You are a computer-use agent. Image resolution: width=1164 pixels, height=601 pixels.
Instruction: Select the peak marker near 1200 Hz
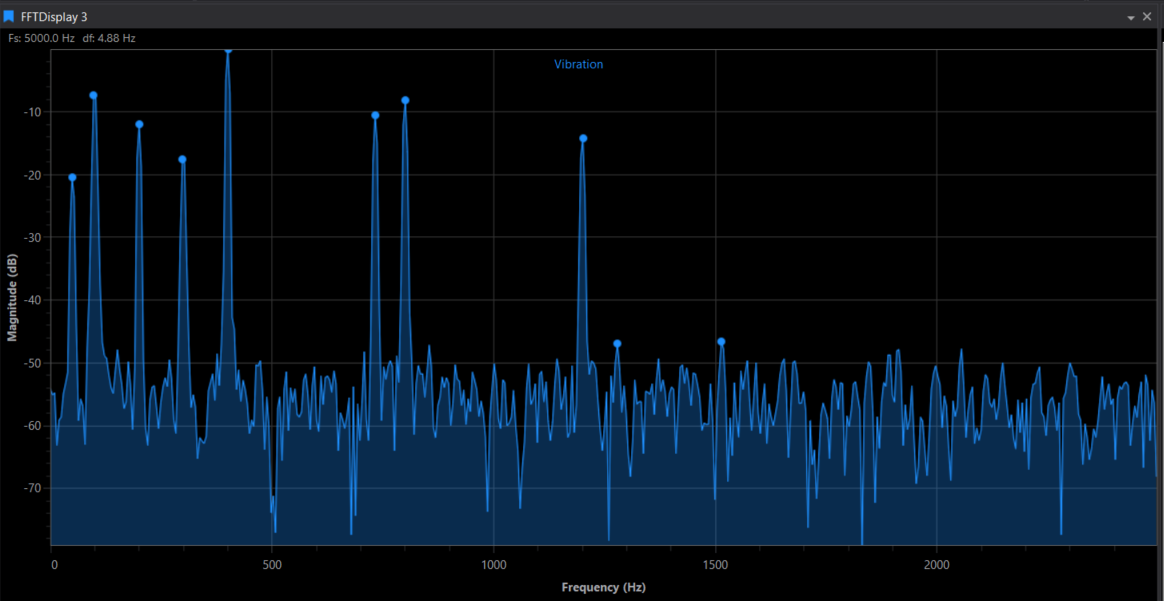tap(583, 138)
